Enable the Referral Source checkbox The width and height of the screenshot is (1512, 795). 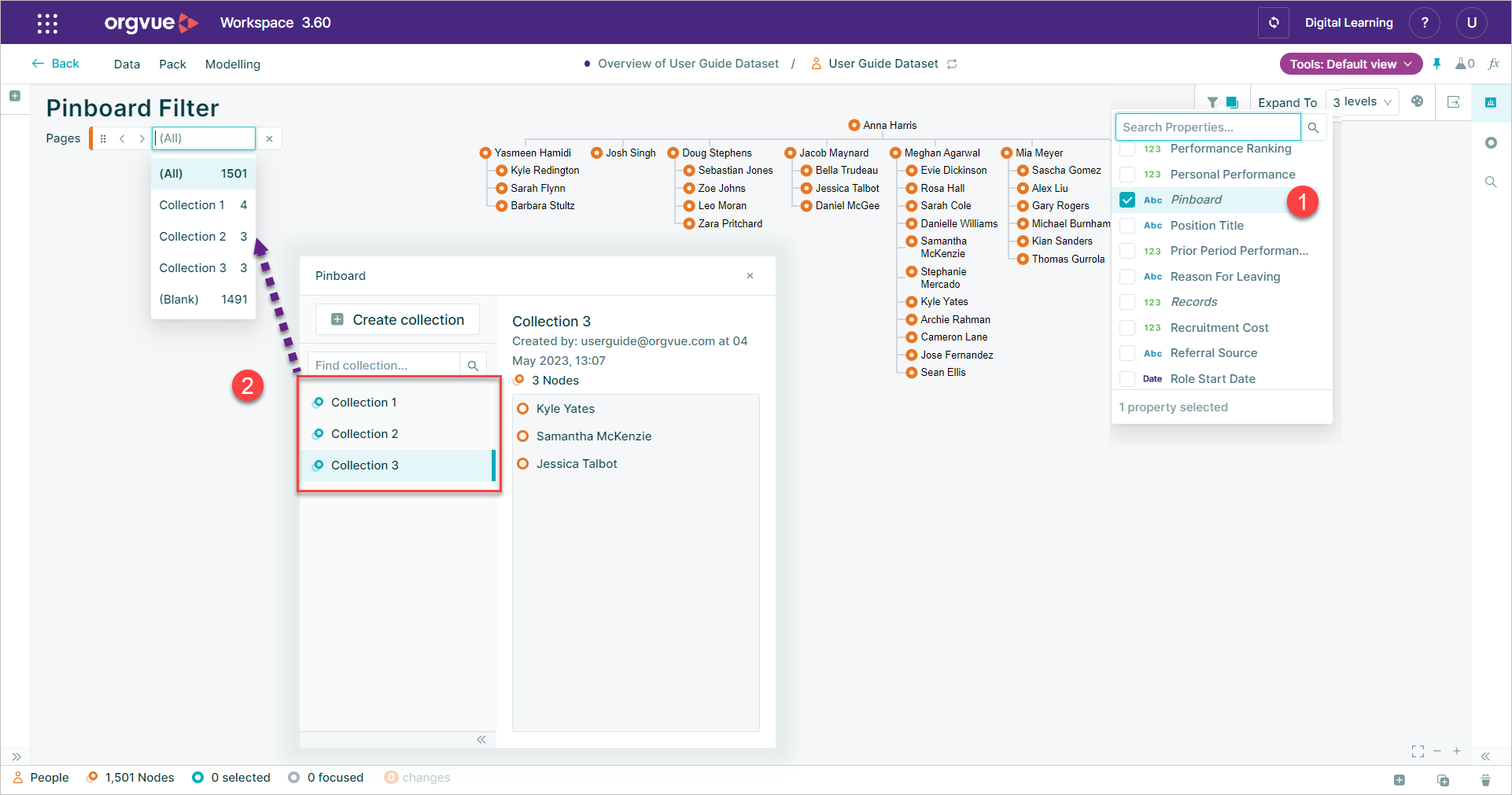tap(1127, 353)
